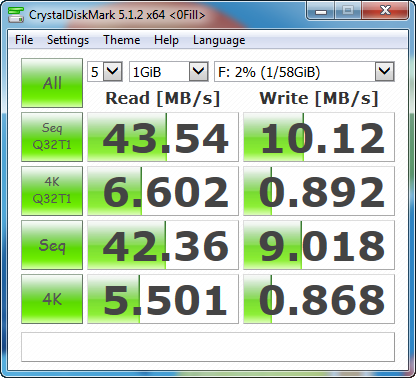Open the Theme menu

(x=122, y=40)
